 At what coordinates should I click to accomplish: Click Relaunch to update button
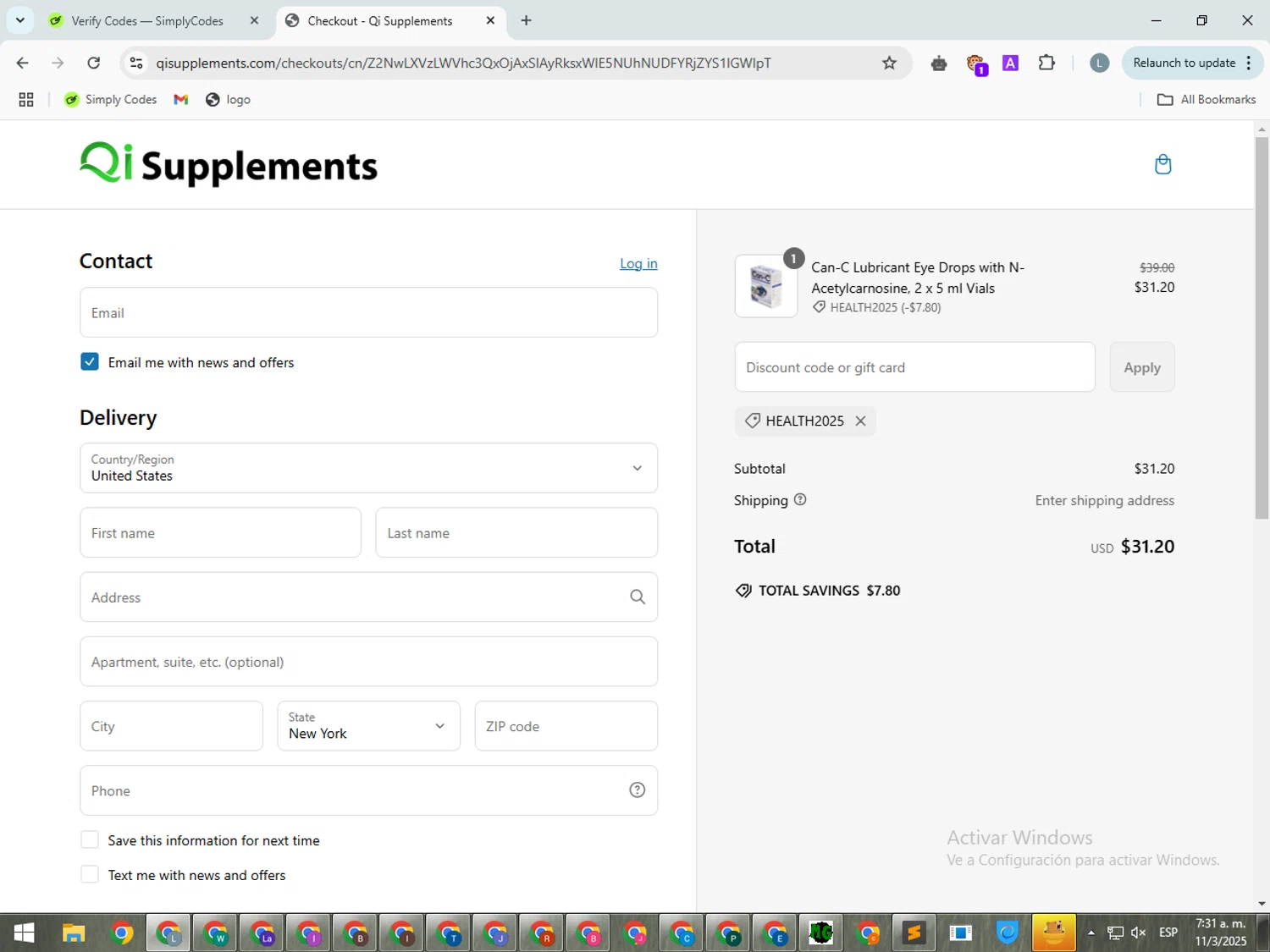pos(1184,63)
